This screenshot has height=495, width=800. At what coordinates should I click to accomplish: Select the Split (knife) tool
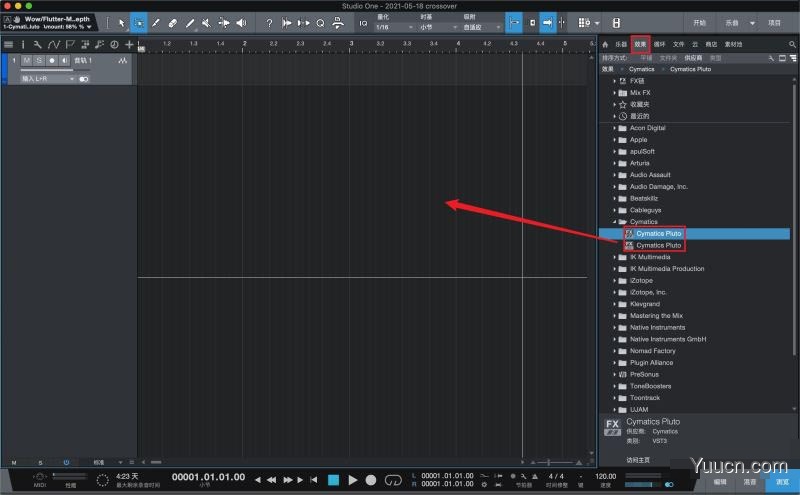tap(156, 23)
